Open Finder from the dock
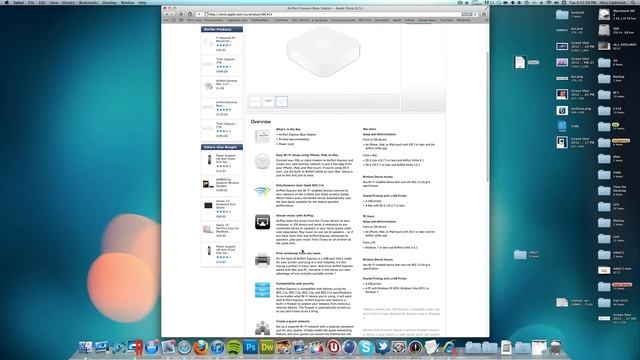 click(x=86, y=347)
